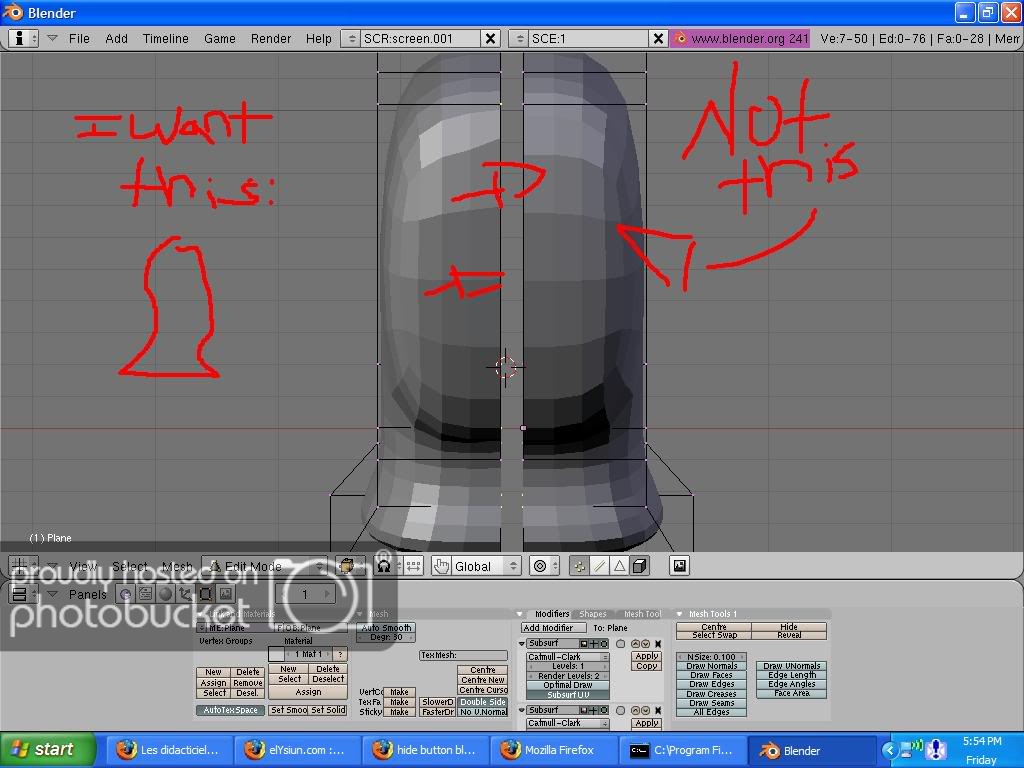Image resolution: width=1024 pixels, height=768 pixels.
Task: Click Apply on the first Subsurf modifier
Action: 647,656
